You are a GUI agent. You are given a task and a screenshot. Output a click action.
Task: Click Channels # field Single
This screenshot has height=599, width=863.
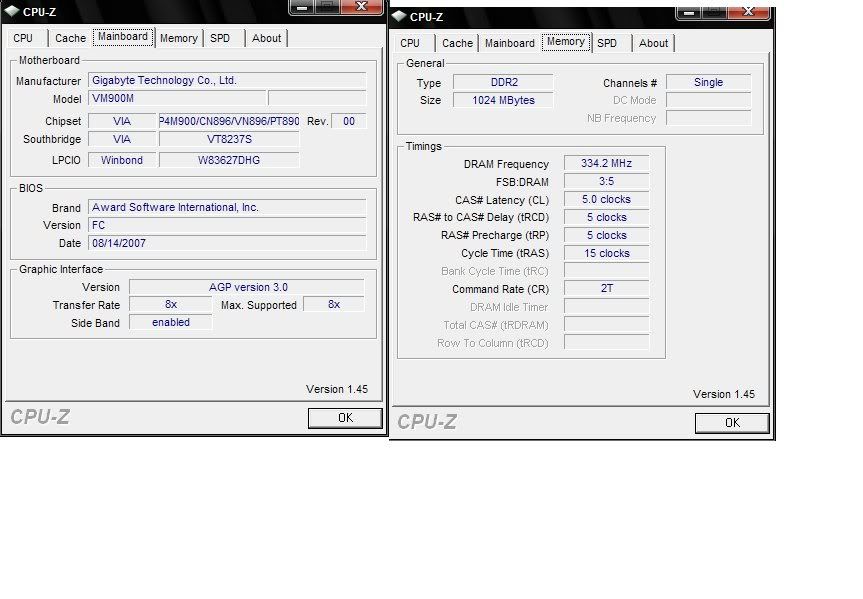708,82
